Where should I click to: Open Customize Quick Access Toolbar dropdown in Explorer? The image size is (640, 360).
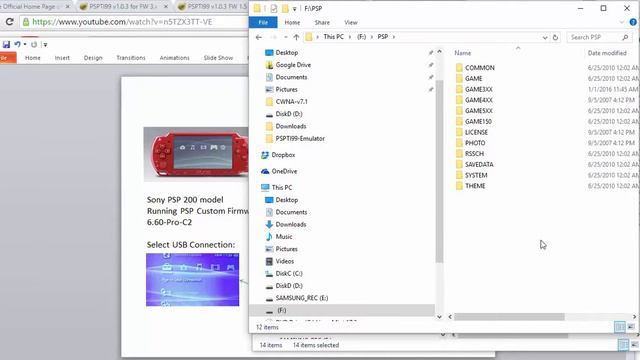click(x=294, y=9)
